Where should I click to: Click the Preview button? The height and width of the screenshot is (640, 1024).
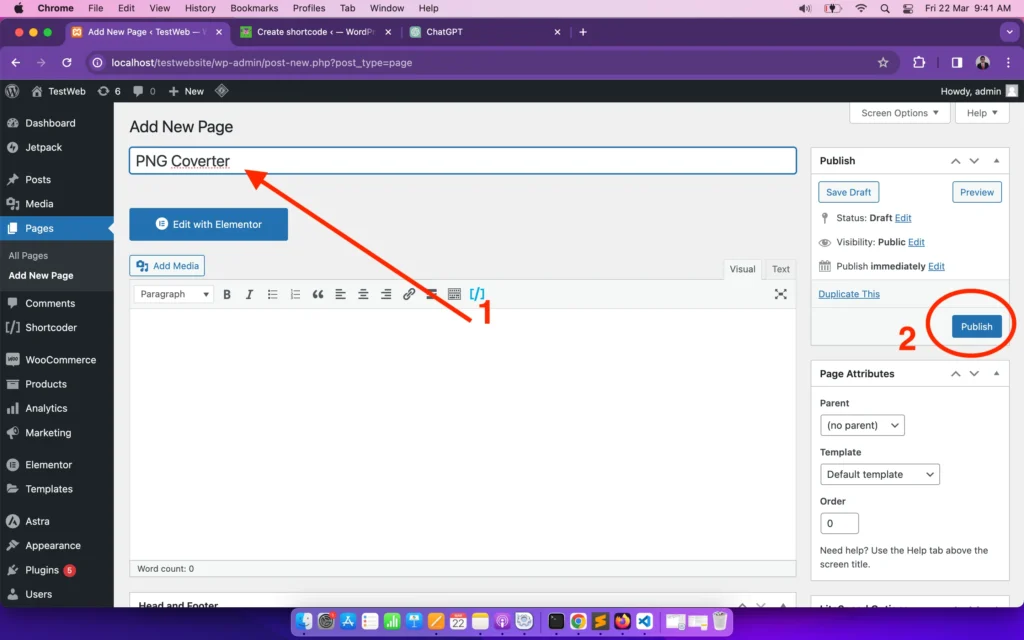click(976, 192)
